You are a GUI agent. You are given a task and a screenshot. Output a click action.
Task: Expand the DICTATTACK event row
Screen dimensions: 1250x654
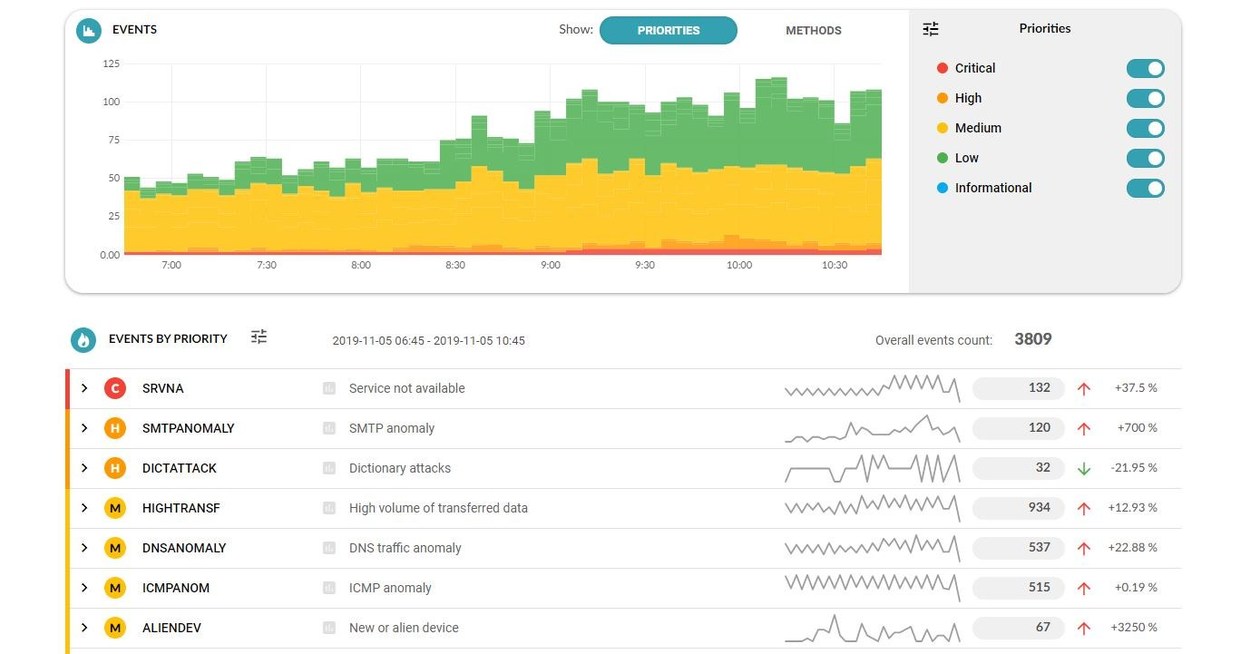(84, 468)
